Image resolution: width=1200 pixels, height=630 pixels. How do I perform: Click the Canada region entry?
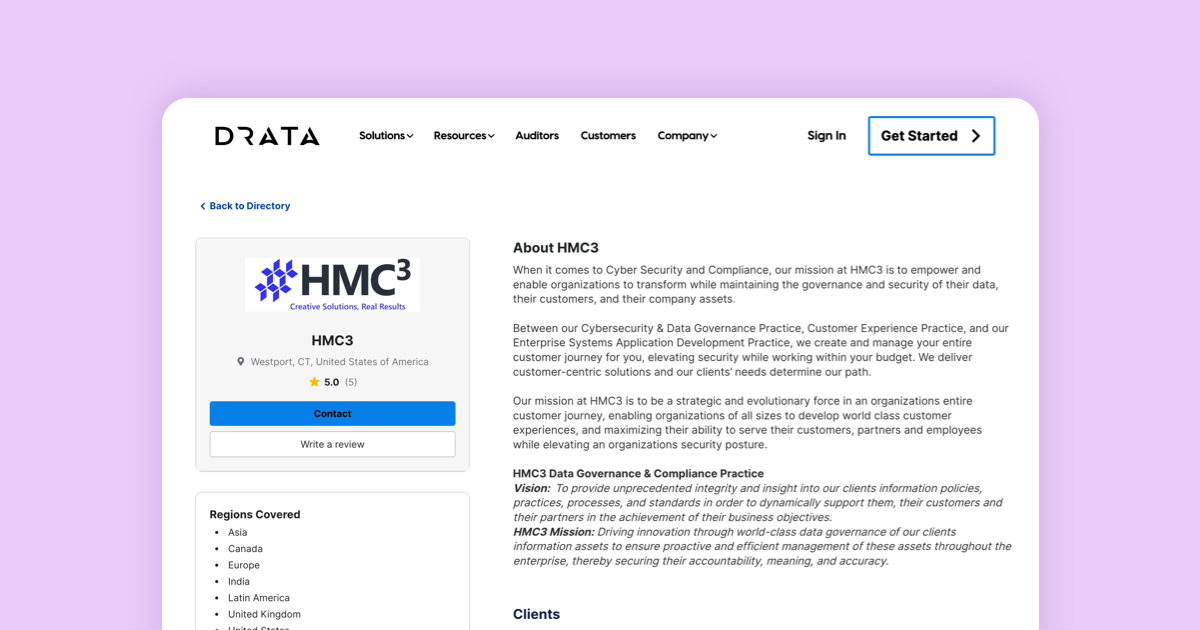point(245,549)
